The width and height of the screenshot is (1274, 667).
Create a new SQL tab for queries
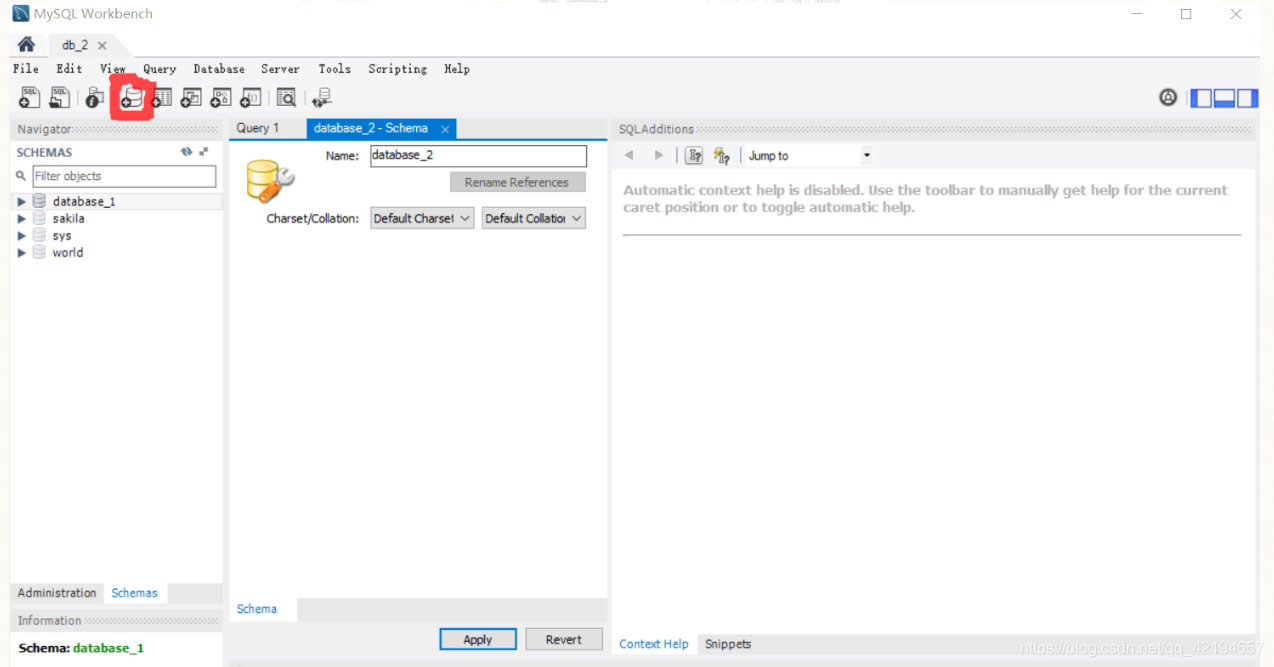[30, 97]
